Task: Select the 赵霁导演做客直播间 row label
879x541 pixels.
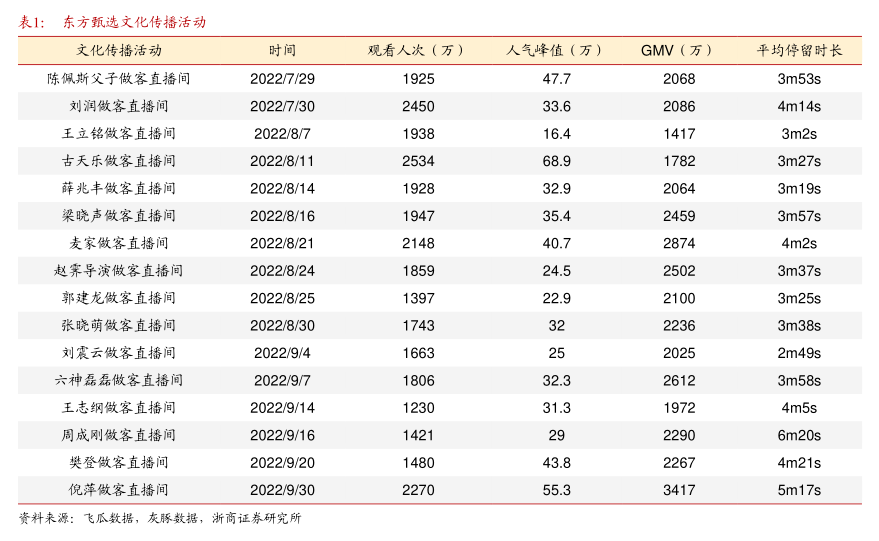Action: point(119,271)
